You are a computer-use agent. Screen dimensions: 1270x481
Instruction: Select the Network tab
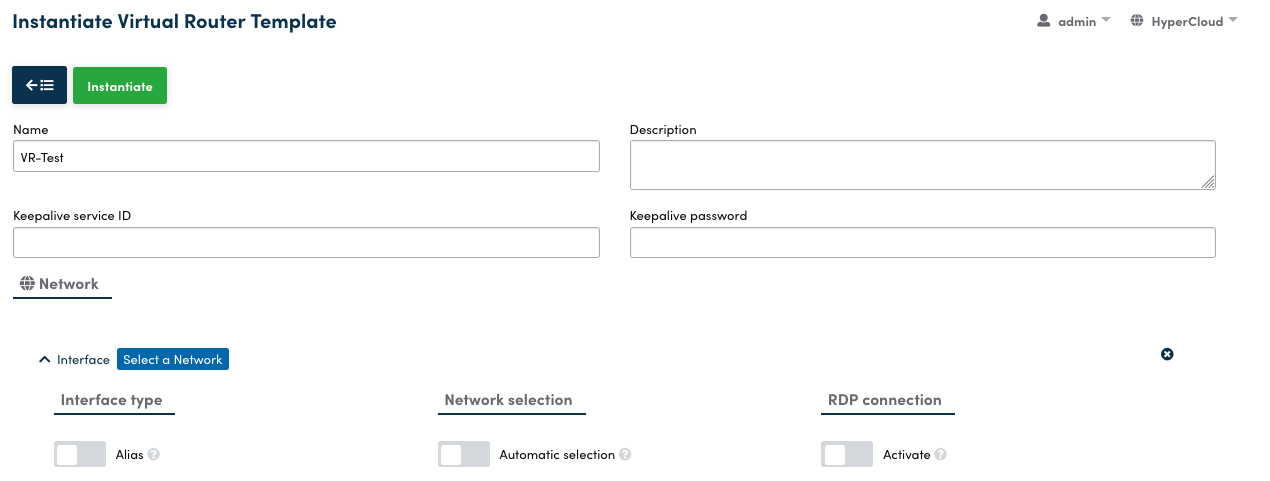61,284
